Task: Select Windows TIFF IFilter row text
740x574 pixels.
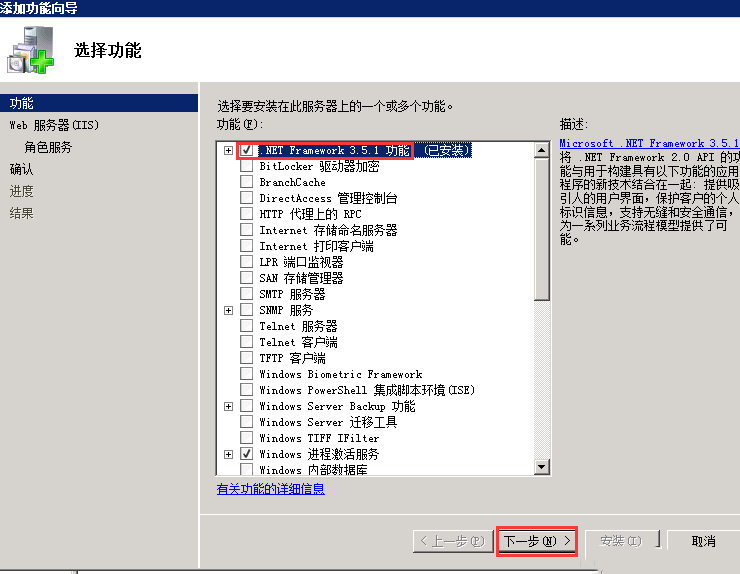Action: 319,438
